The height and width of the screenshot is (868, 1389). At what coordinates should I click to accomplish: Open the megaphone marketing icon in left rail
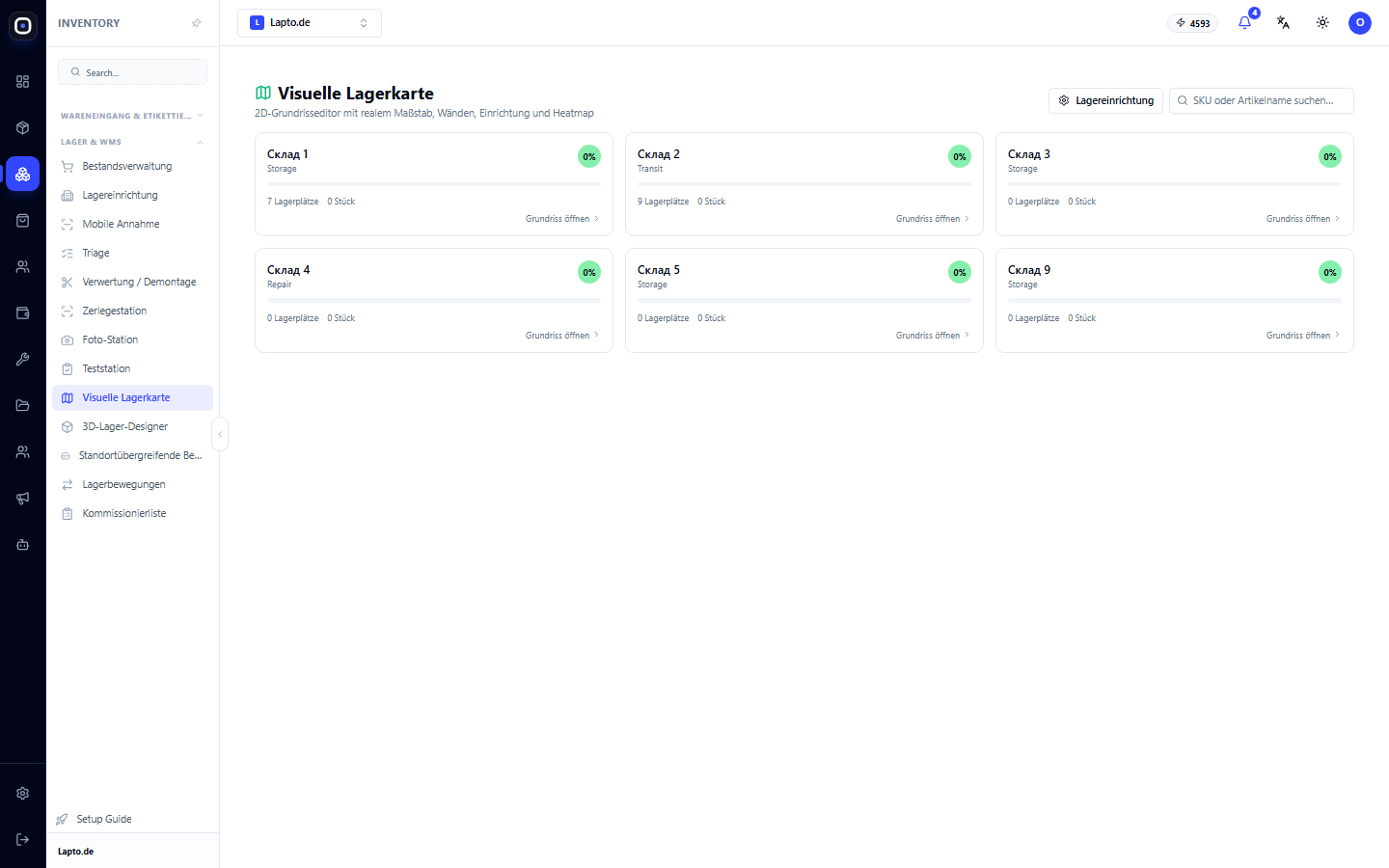pos(22,498)
